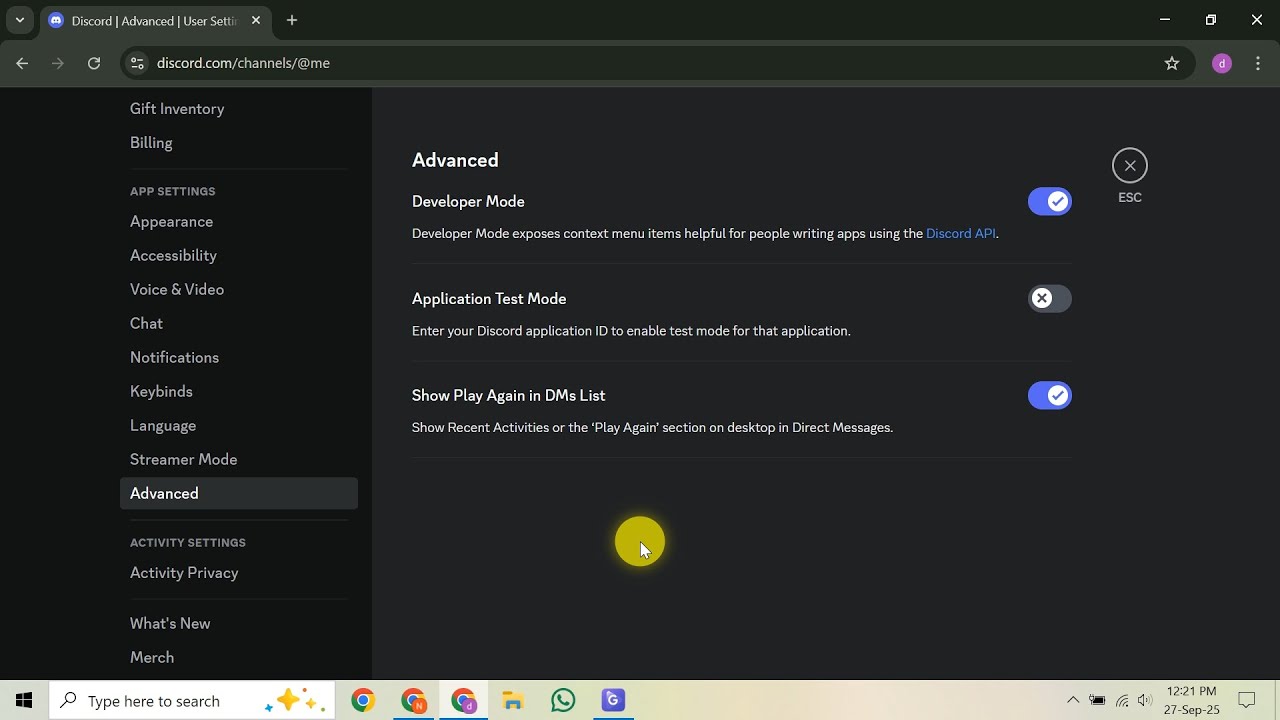
Task: Open the battery status tray icon
Action: (1097, 701)
